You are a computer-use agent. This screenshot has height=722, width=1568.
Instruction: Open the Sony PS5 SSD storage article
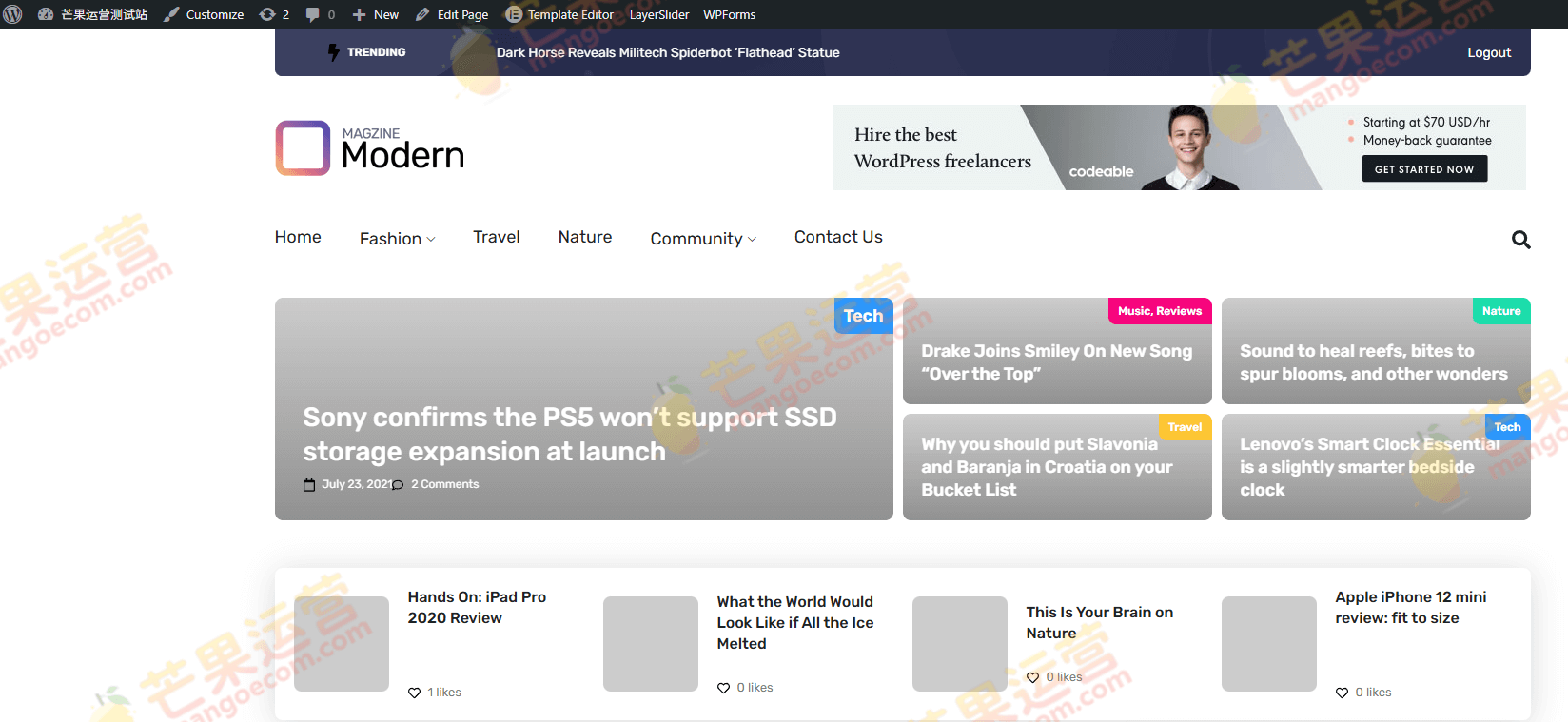570,434
